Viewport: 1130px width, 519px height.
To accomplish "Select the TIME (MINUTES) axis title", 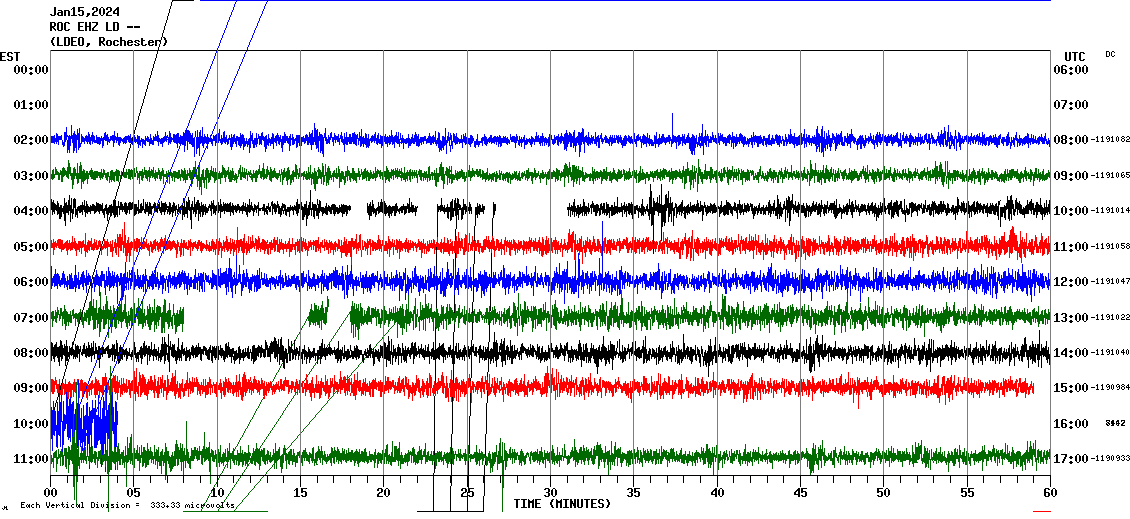I will tap(561, 504).
